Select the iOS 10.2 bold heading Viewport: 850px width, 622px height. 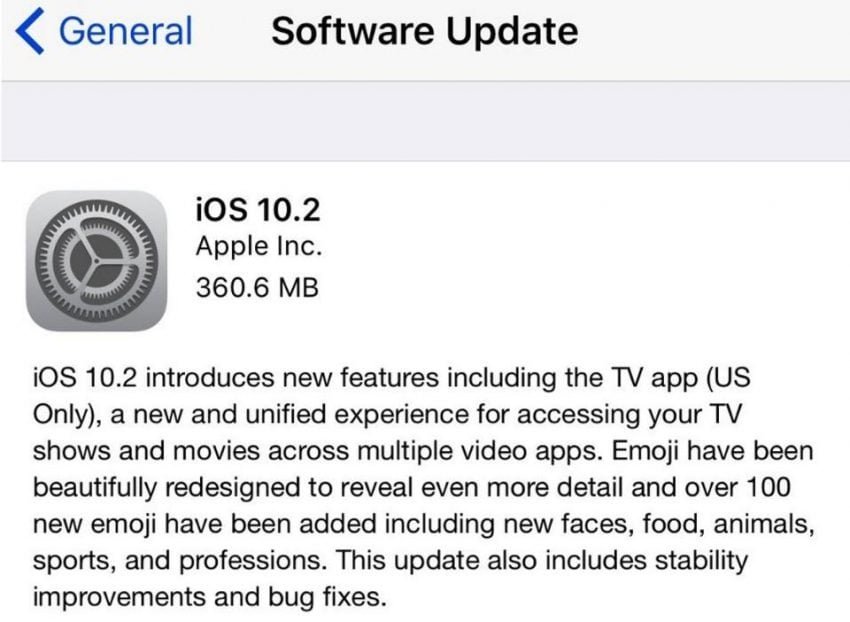tap(258, 209)
